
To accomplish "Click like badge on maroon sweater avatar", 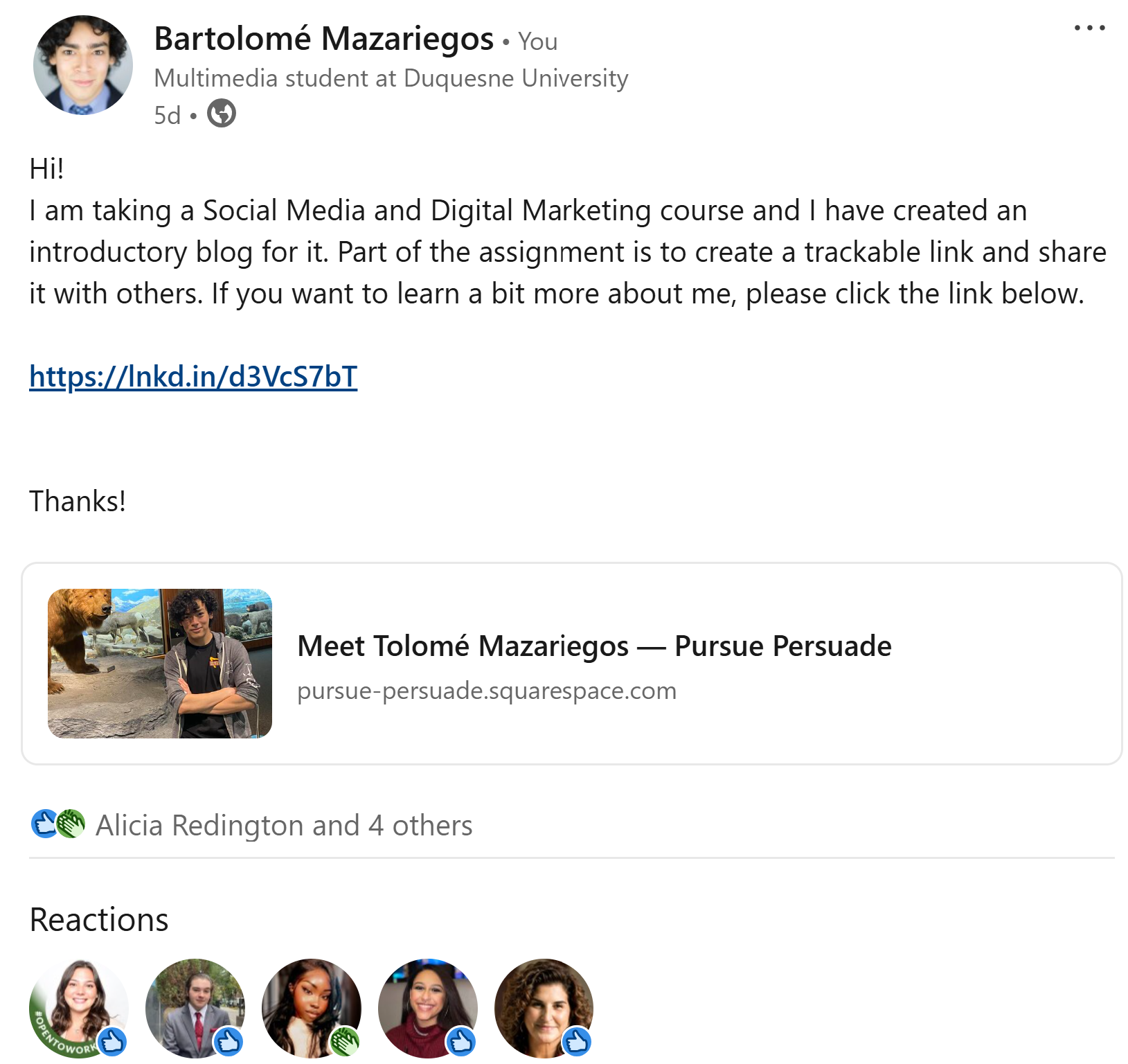I will (461, 1041).
